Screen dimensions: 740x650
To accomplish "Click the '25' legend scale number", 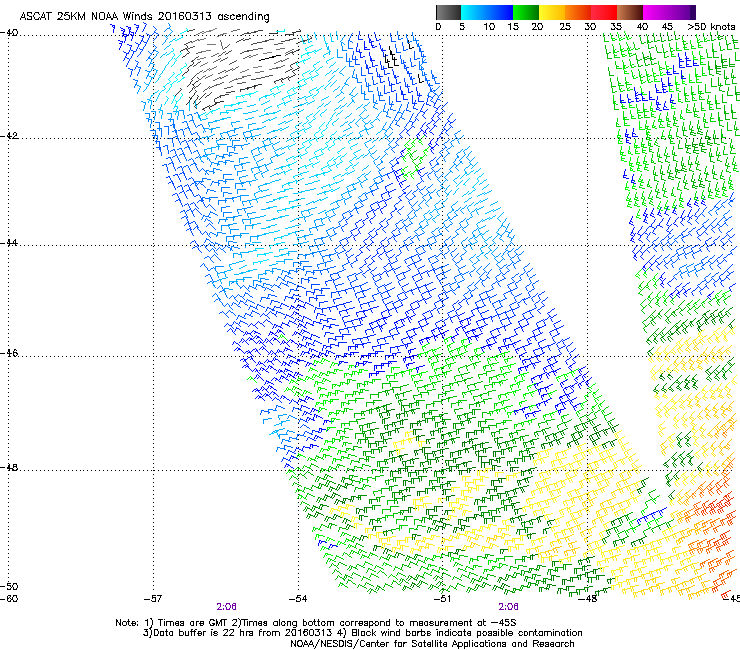I will (565, 27).
